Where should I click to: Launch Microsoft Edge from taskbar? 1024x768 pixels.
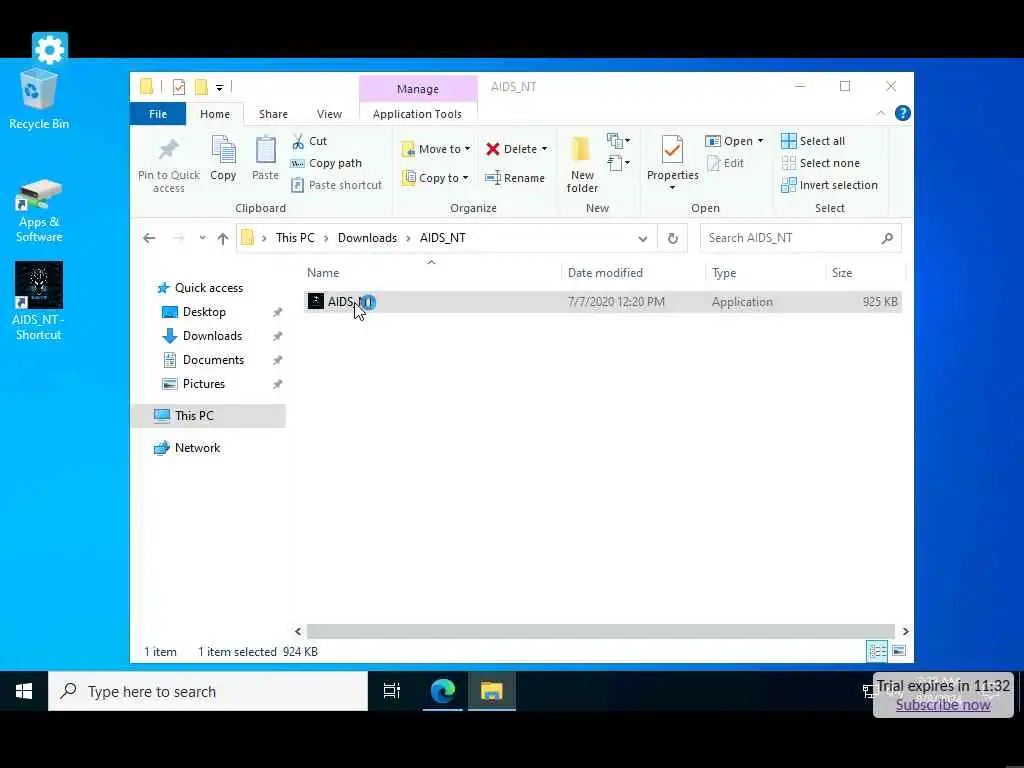pos(443,692)
